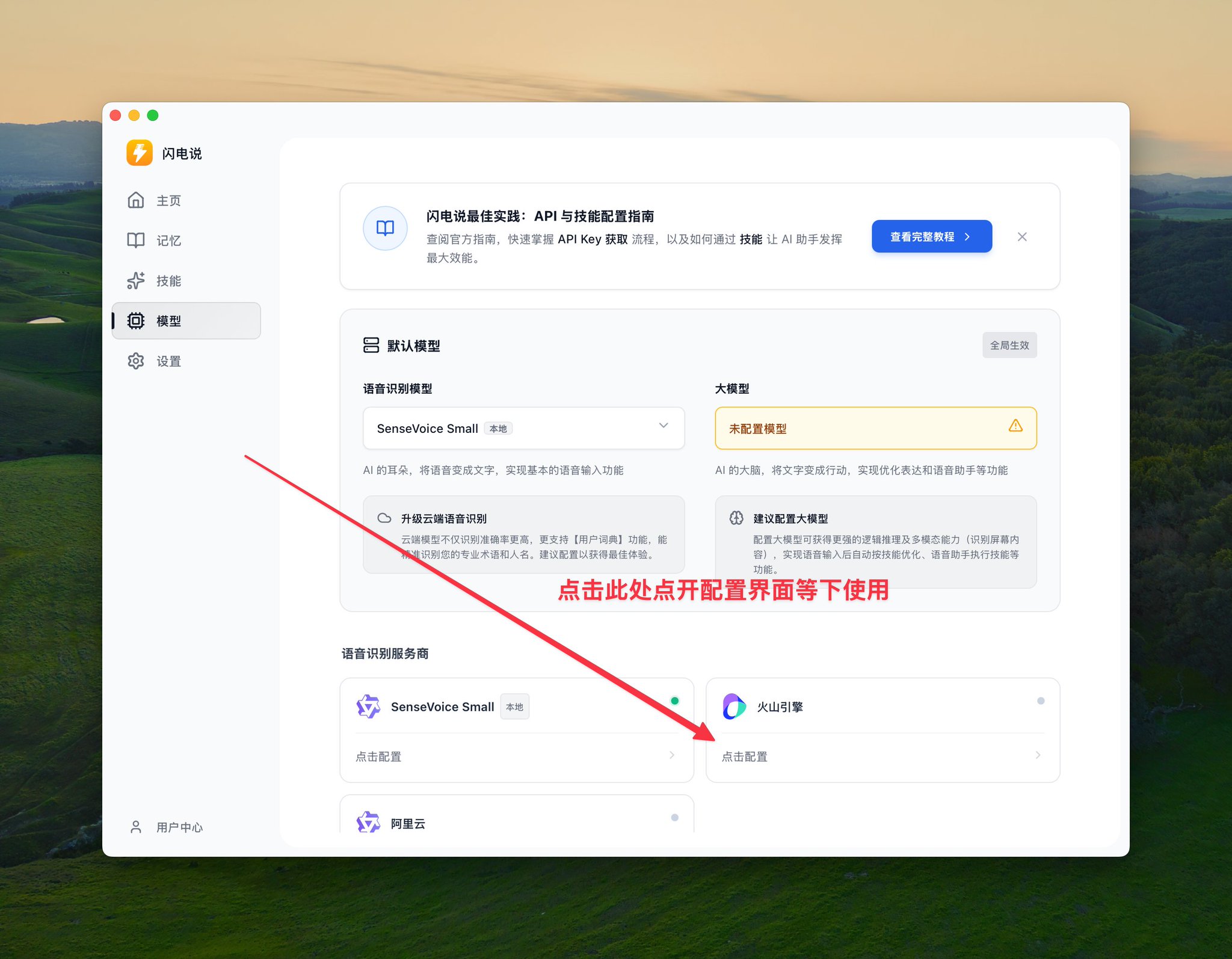
Task: Select the 记忆 book icon in sidebar
Action: 136,241
